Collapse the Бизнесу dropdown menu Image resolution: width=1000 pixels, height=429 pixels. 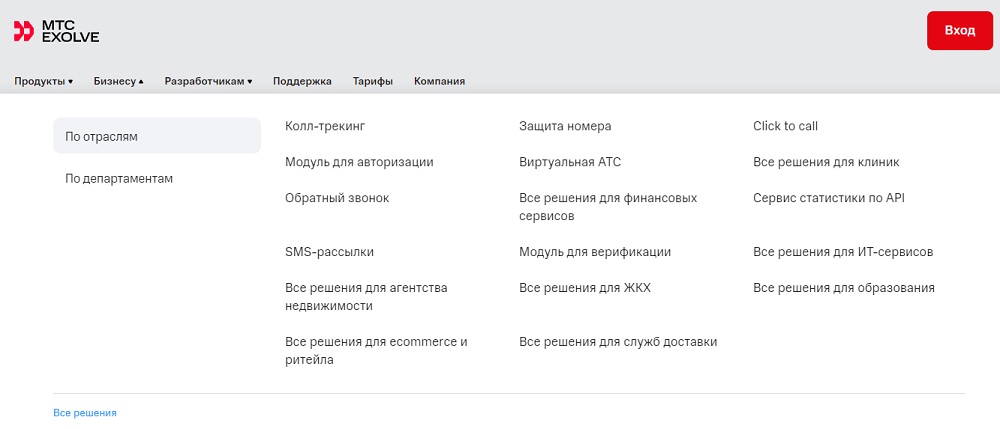point(119,82)
